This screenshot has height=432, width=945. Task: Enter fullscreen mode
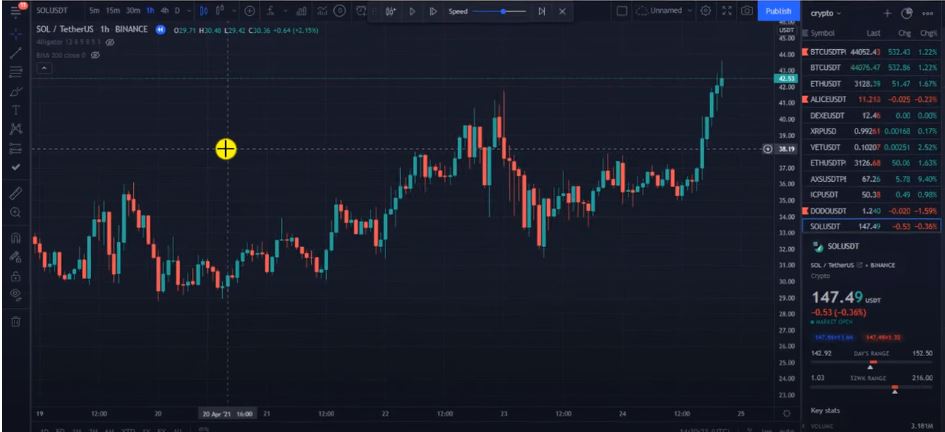pos(727,11)
